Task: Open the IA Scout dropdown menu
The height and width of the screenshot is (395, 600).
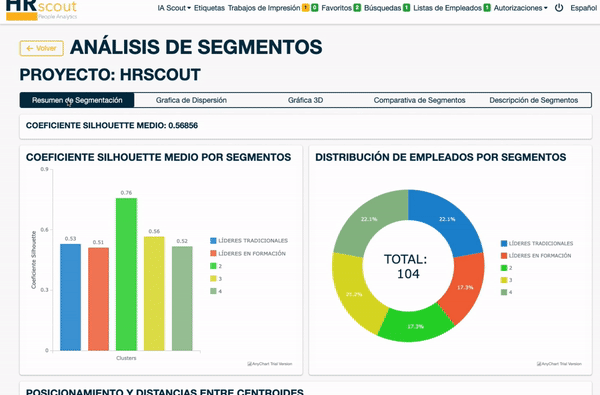Action: 174,8
